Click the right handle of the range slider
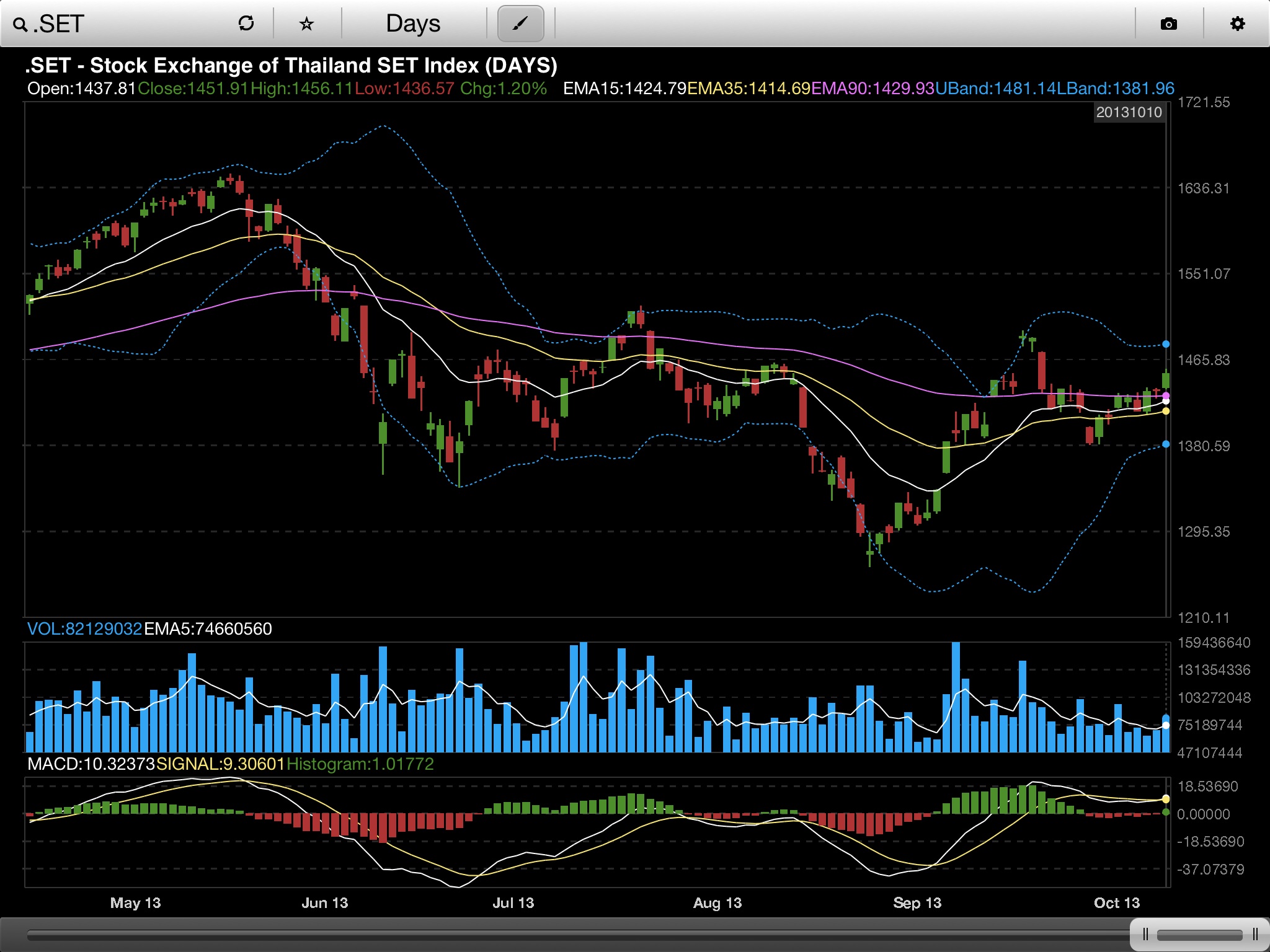The height and width of the screenshot is (952, 1270). 1255,934
